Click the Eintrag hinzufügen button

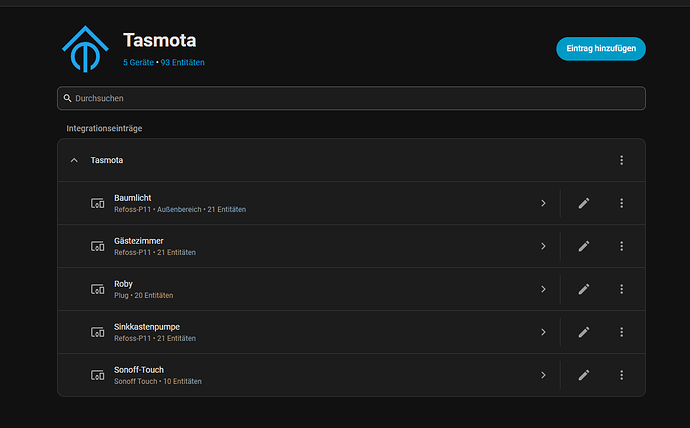pos(601,48)
